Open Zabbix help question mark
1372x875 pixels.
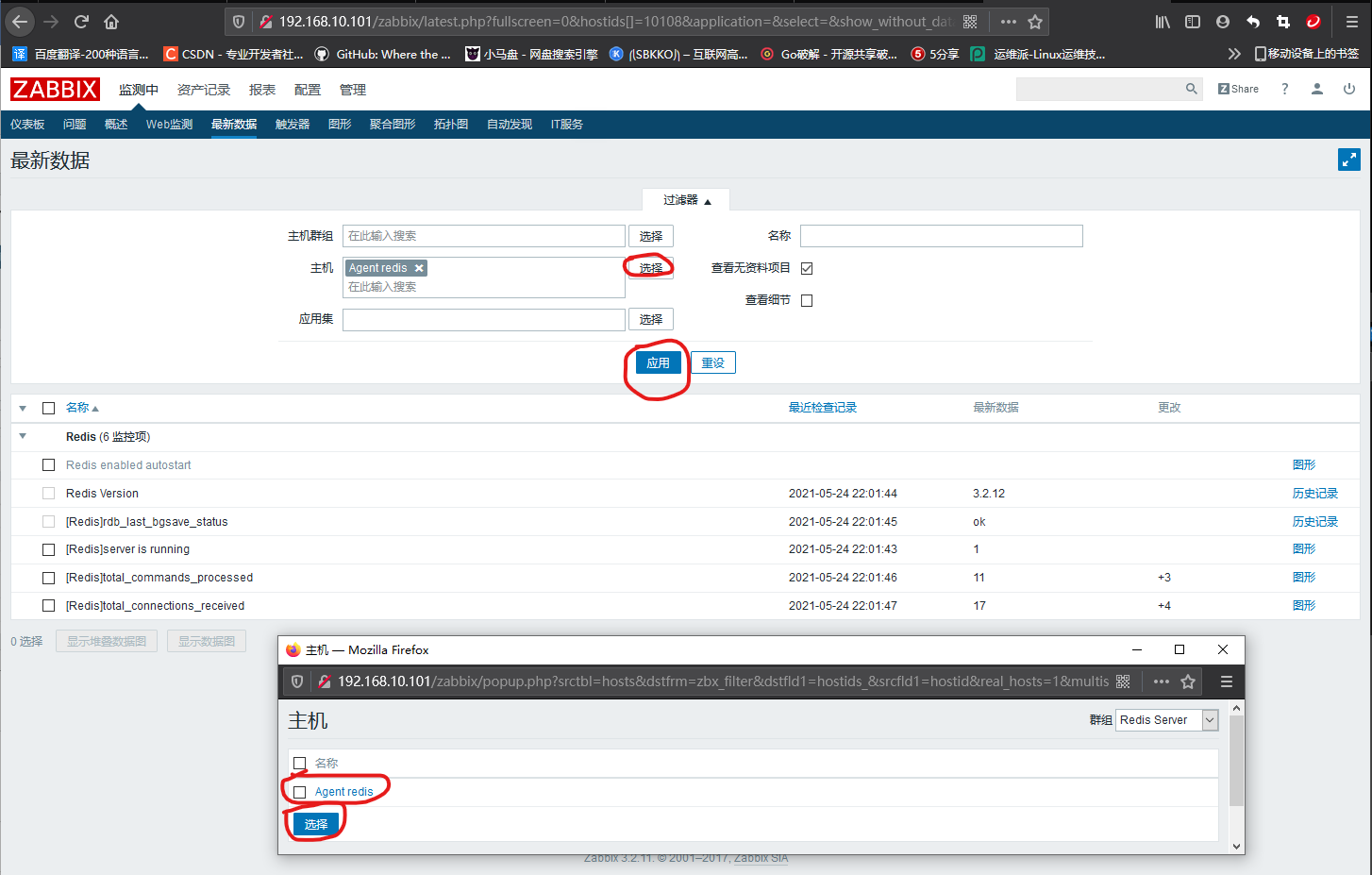coord(1284,89)
